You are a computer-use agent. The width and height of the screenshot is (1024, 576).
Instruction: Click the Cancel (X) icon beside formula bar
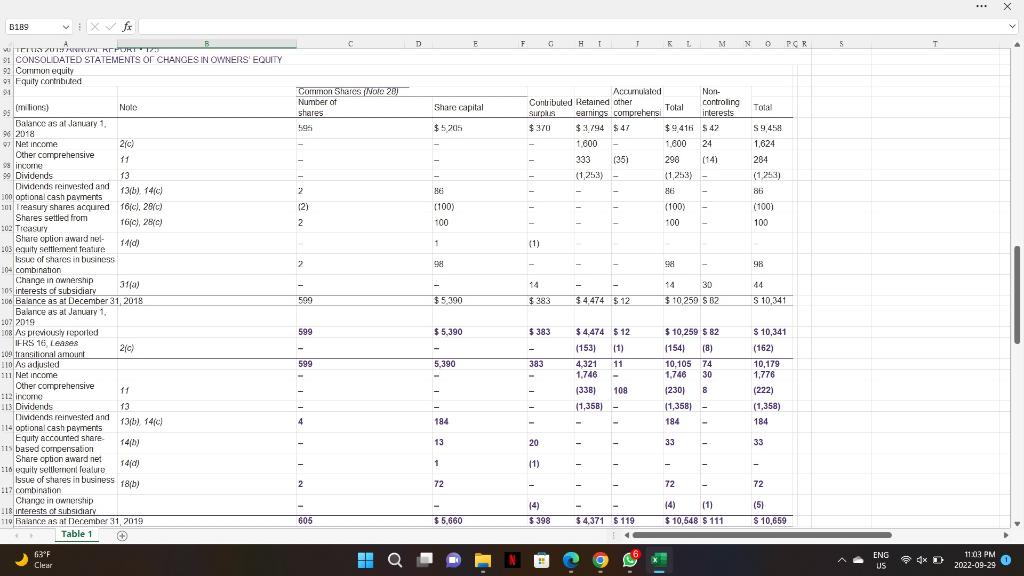click(94, 26)
